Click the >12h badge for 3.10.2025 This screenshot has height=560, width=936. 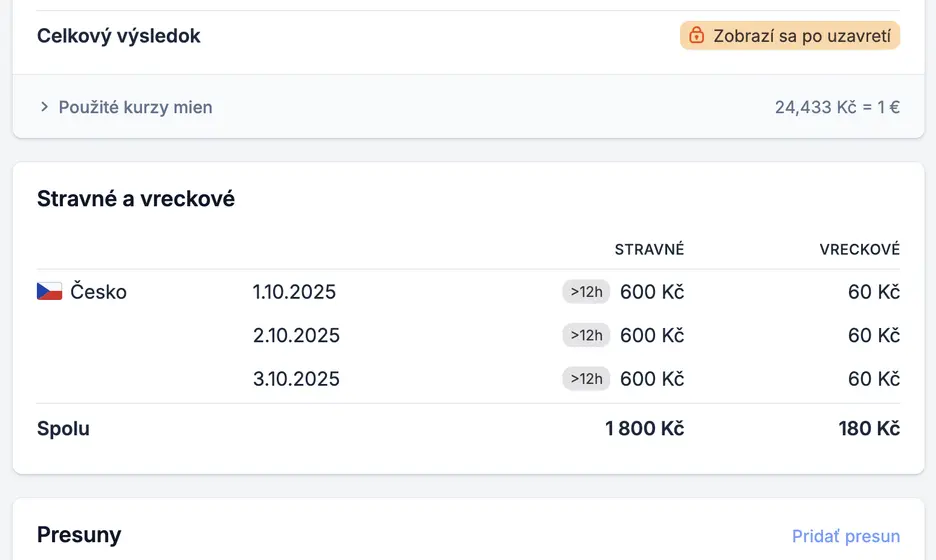tap(586, 379)
